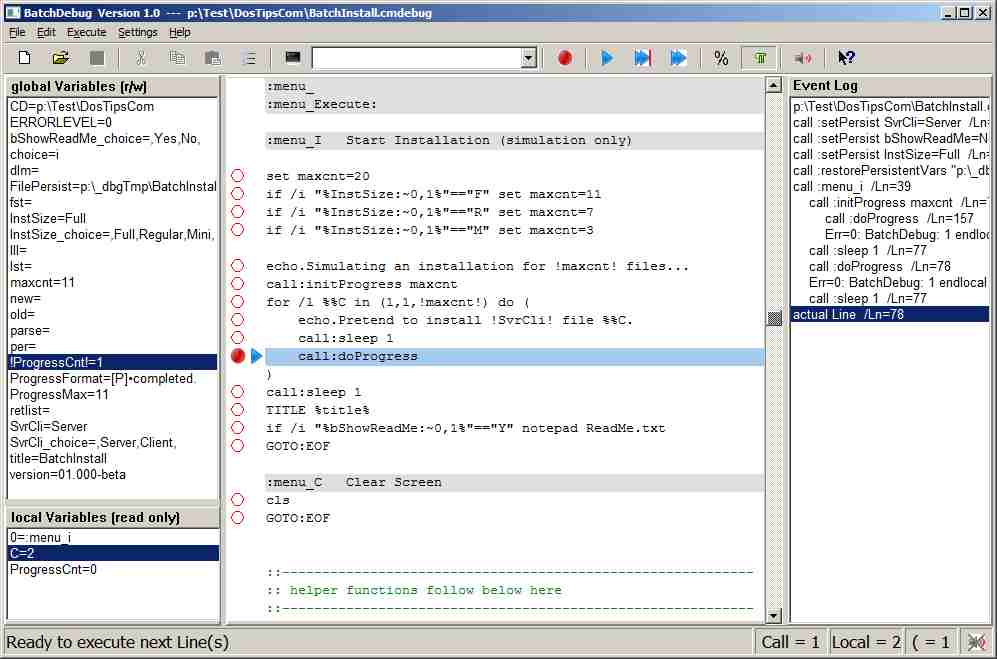Click the 'Local = 2' status bar field
Viewport: 997px width, 659px height.
tap(866, 642)
